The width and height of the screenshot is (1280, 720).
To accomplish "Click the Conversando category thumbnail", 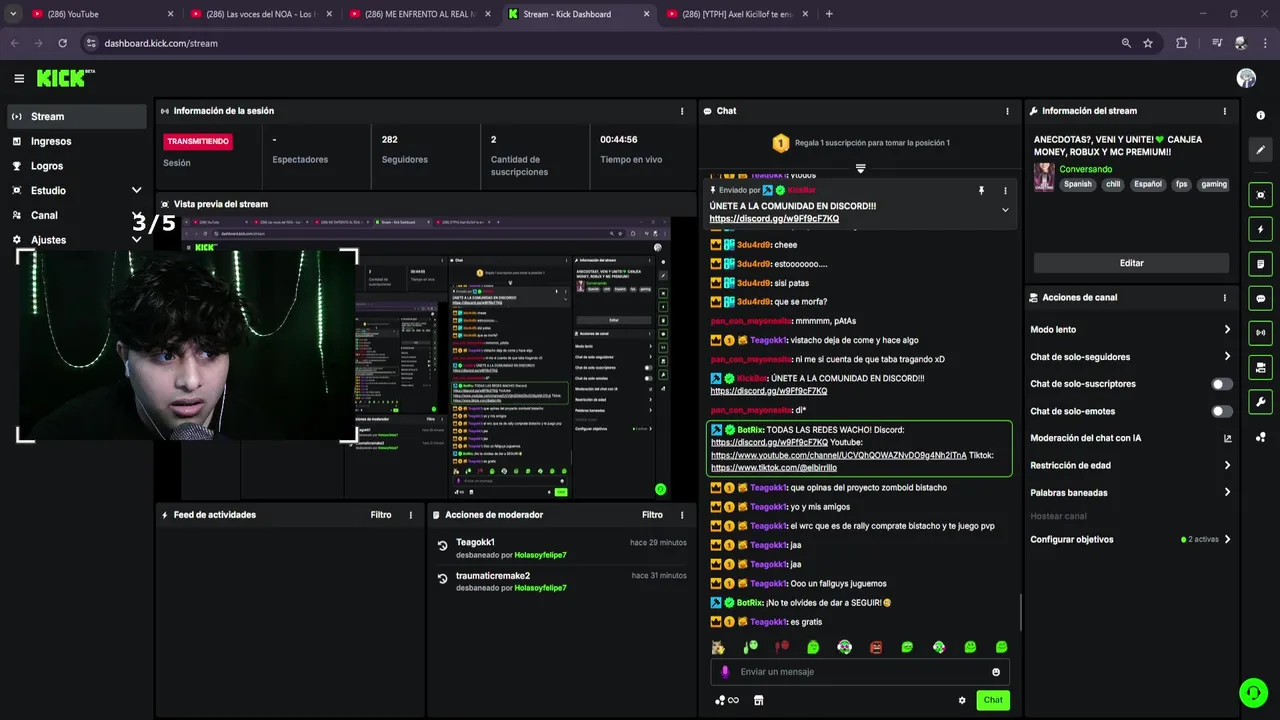I will pos(1044,177).
